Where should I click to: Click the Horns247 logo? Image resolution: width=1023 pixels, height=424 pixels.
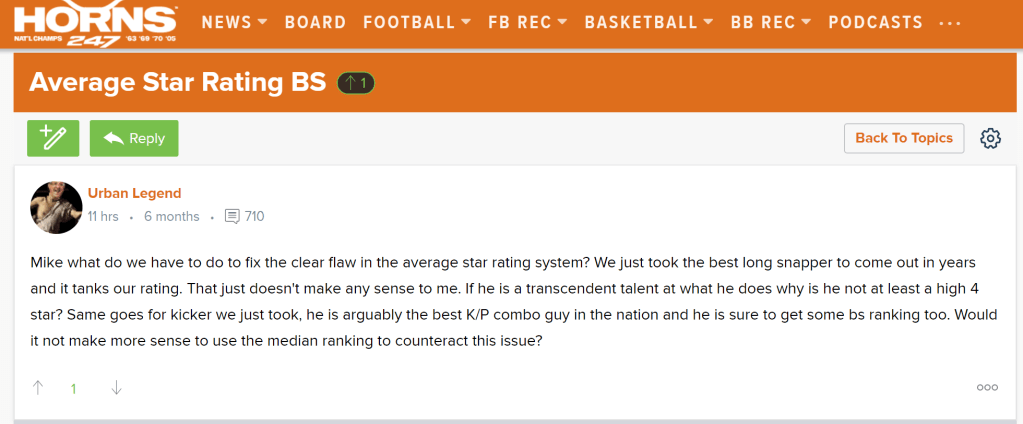coord(96,25)
